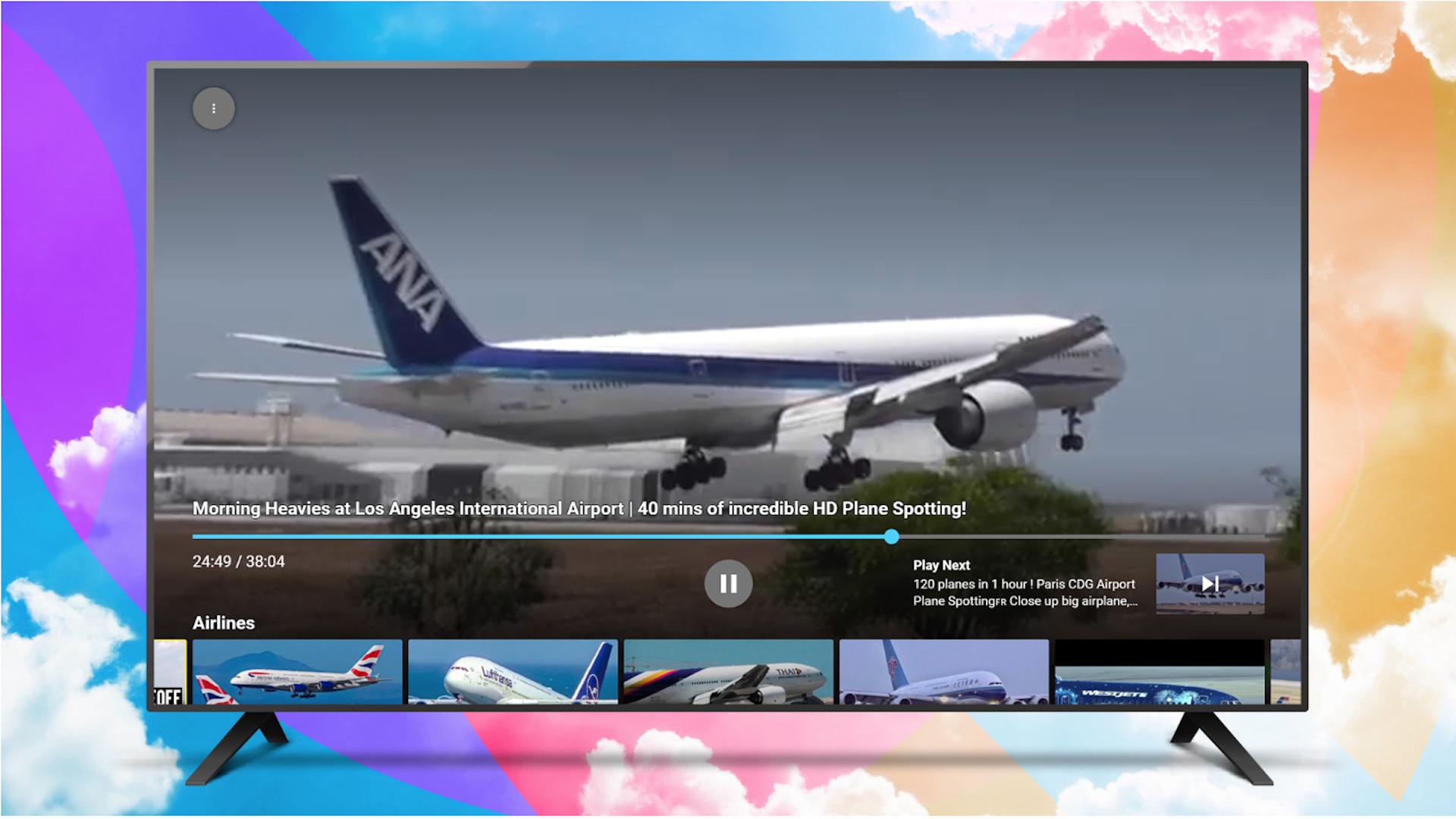
Task: Open the British Airways video thumbnail
Action: [x=297, y=672]
